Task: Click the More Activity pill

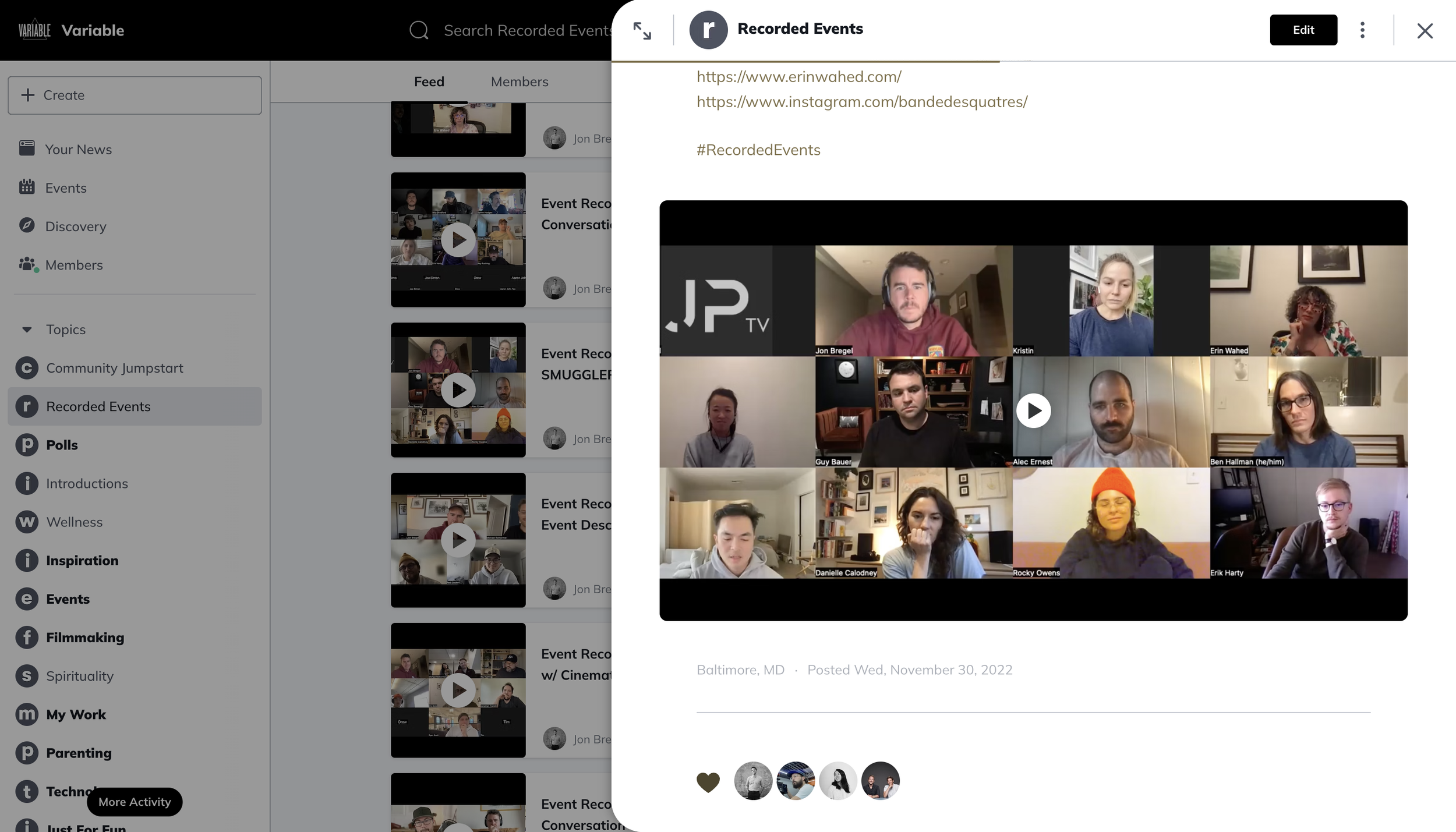Action: [x=135, y=802]
